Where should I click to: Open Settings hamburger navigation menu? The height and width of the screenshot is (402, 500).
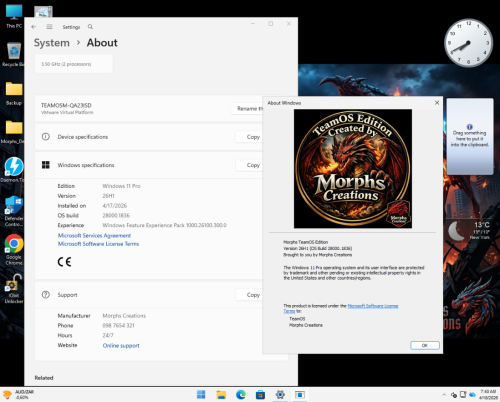coord(49,27)
